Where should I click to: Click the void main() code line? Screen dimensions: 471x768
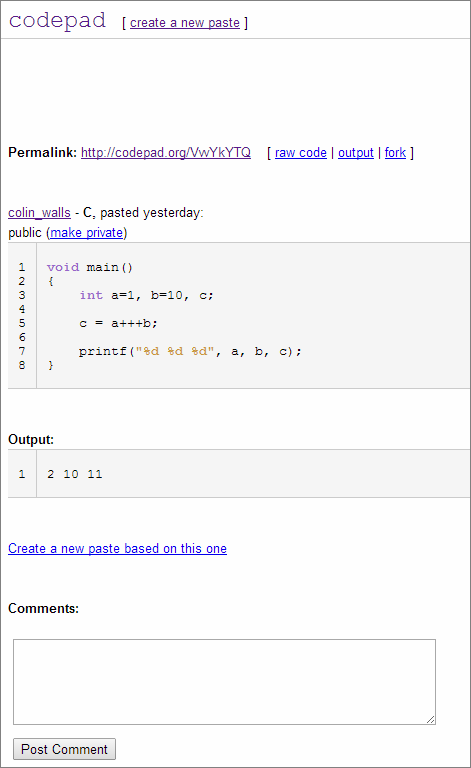(90, 267)
